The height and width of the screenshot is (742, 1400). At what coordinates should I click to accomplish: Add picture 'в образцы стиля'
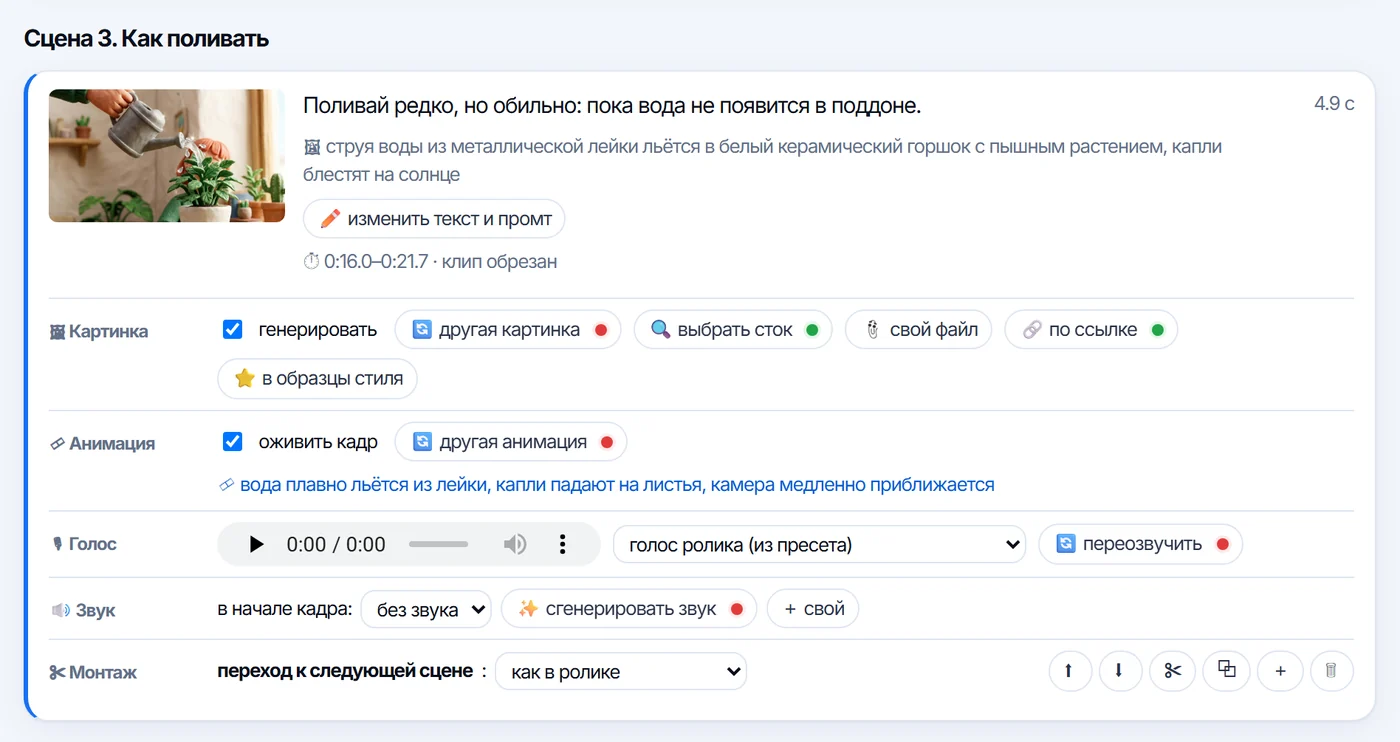coord(317,378)
